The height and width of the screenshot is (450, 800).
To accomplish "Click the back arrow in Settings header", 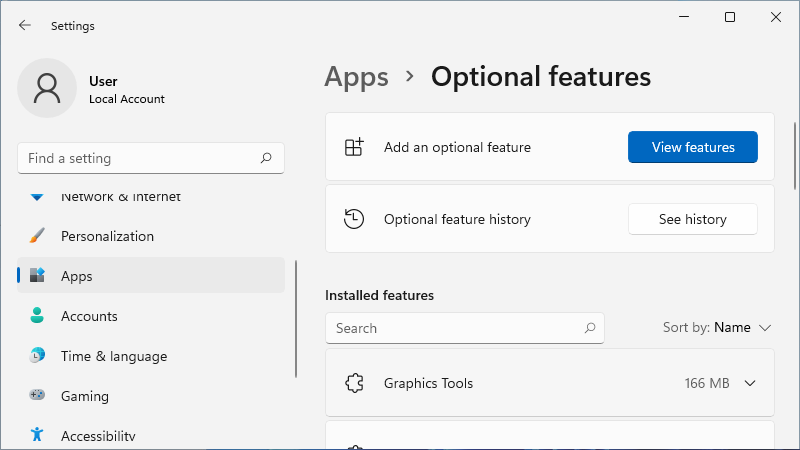I will coord(25,26).
